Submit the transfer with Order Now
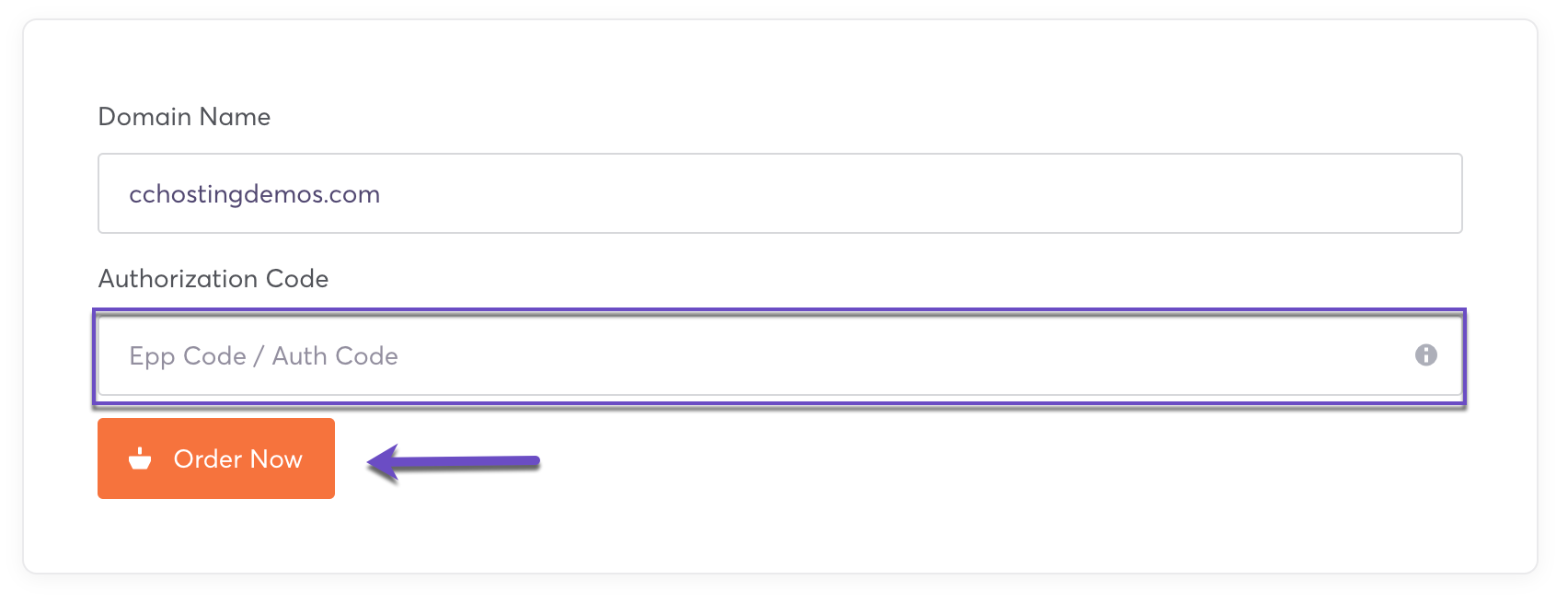 coord(215,458)
